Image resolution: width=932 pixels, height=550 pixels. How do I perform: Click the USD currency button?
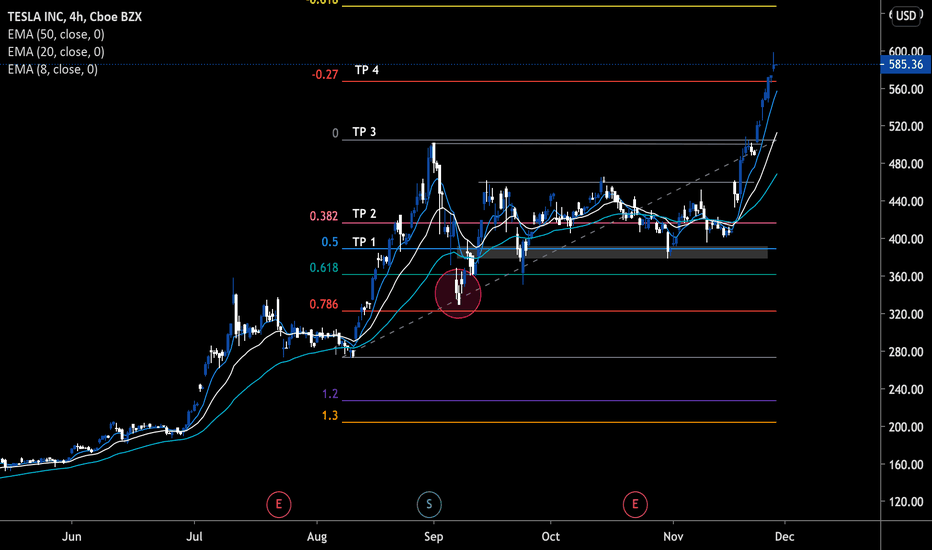pyautogui.click(x=906, y=15)
